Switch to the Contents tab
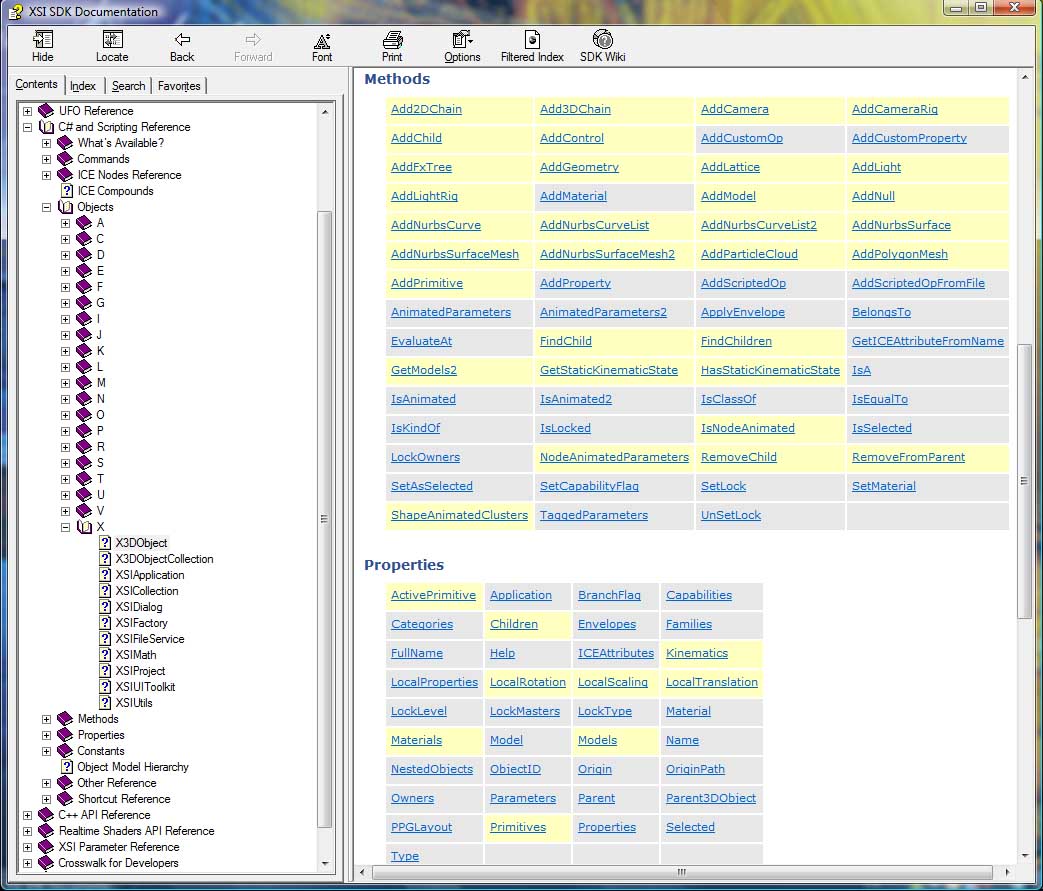 [x=37, y=84]
